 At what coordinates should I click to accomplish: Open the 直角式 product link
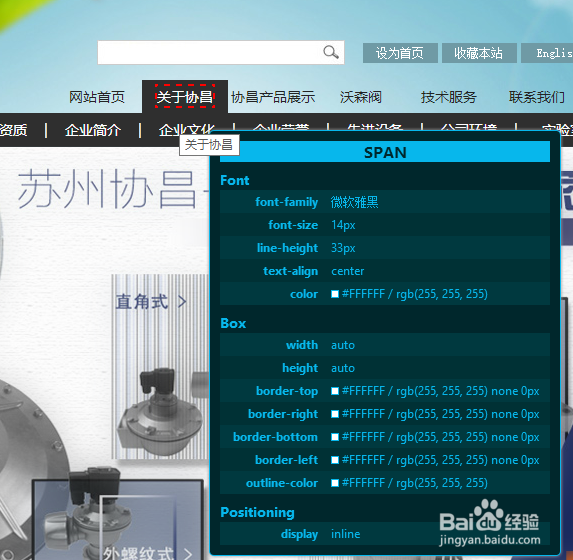pyautogui.click(x=142, y=302)
